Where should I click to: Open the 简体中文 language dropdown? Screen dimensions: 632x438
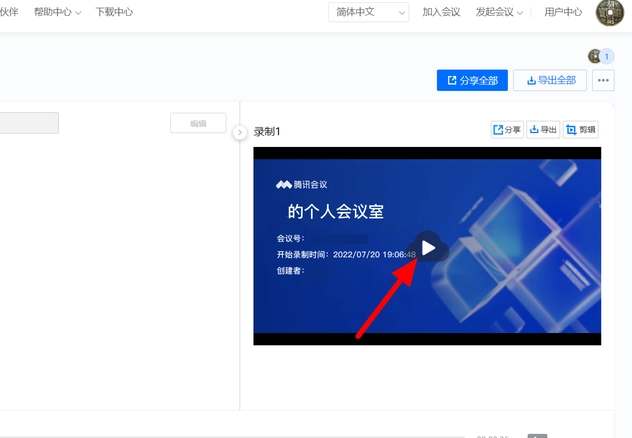369,12
